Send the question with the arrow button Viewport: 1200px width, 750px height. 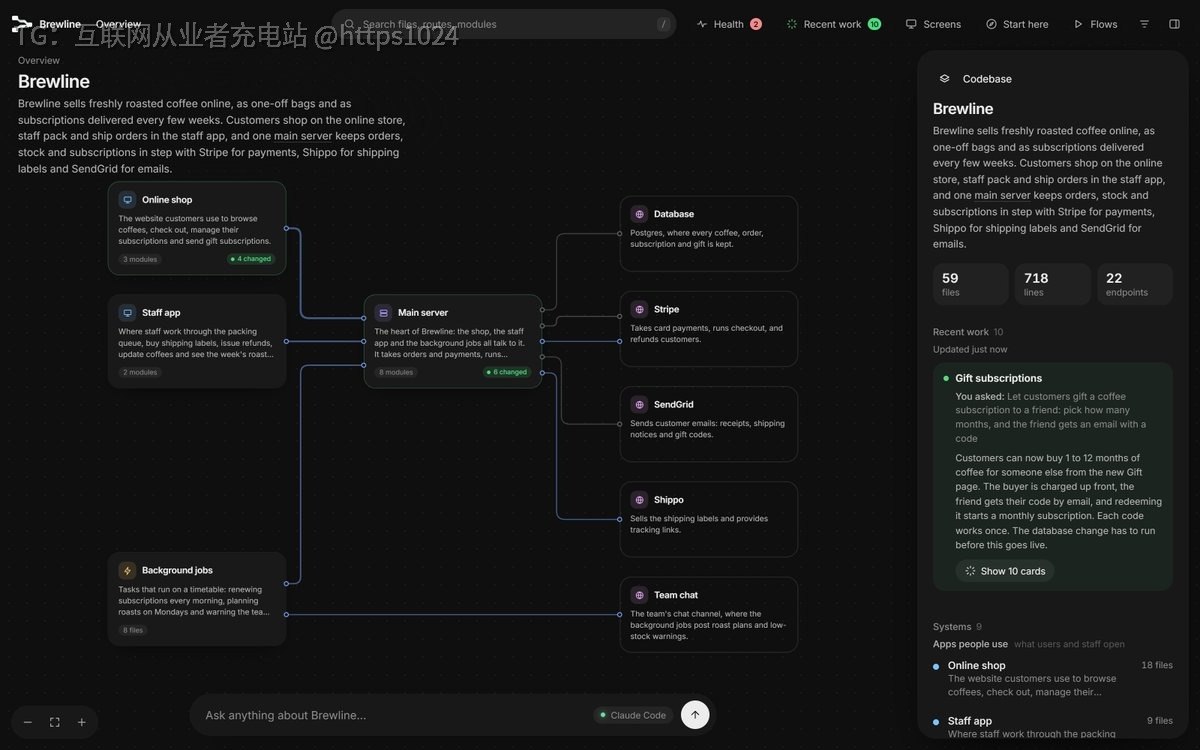coord(695,715)
